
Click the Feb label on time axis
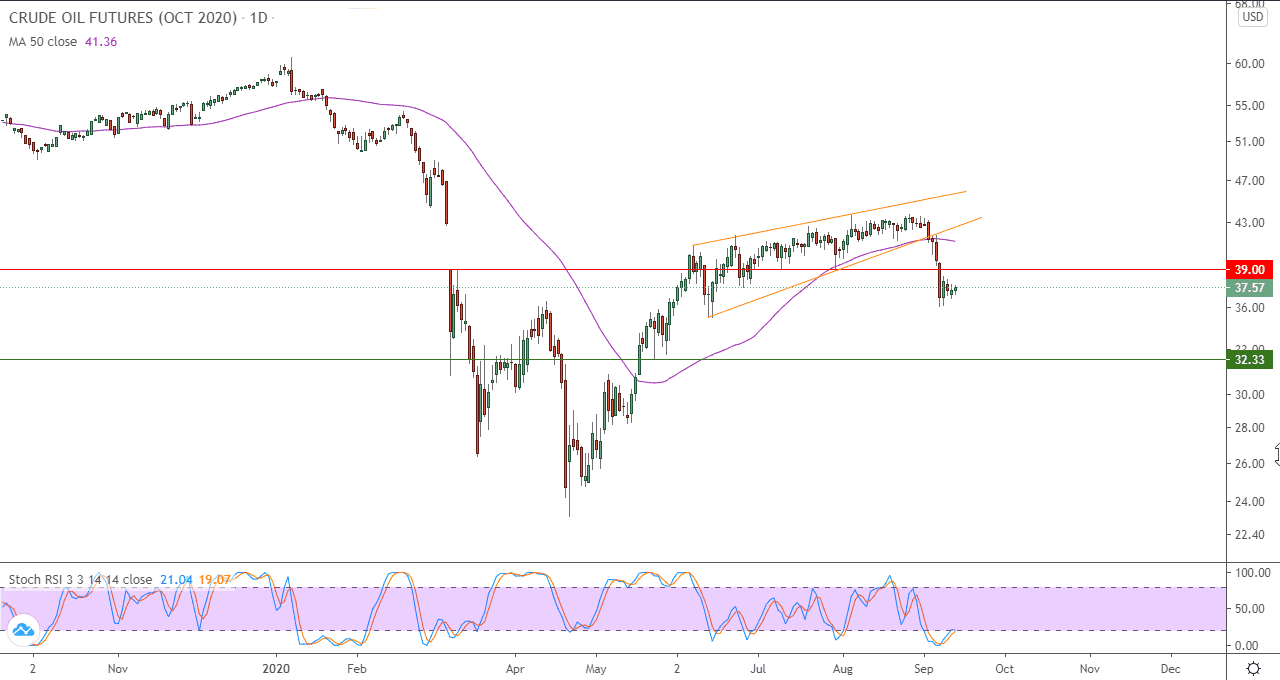pos(357,667)
